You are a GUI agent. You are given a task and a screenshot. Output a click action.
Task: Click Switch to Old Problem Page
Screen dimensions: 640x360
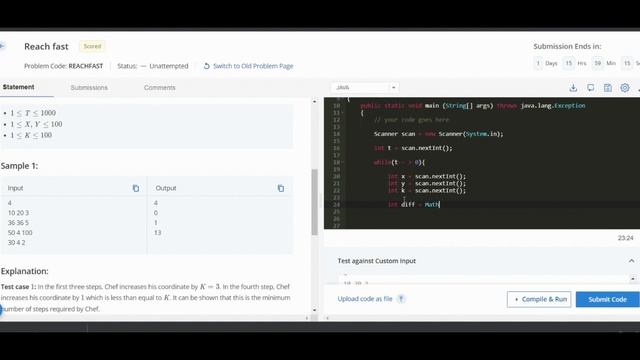coord(249,66)
